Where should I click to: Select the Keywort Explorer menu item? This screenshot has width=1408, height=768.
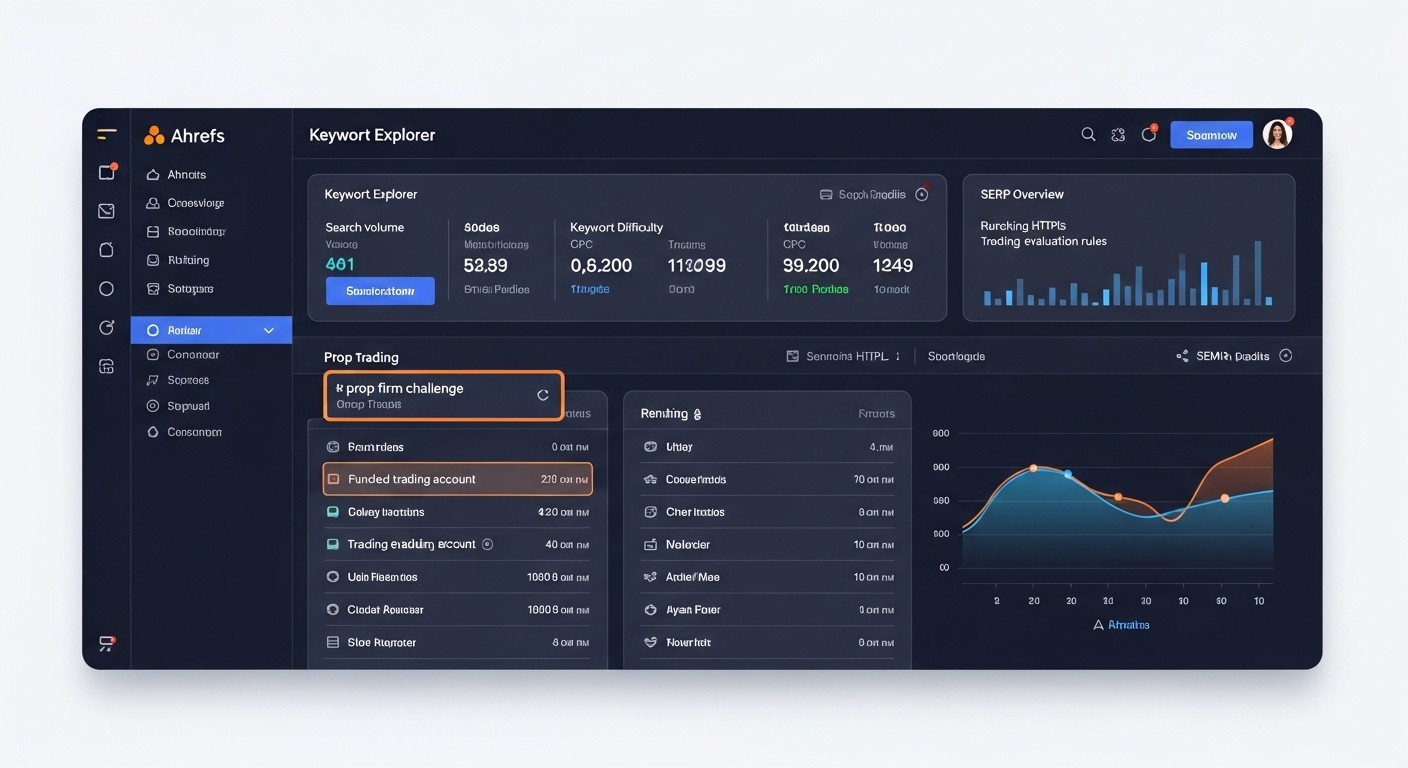pos(372,134)
